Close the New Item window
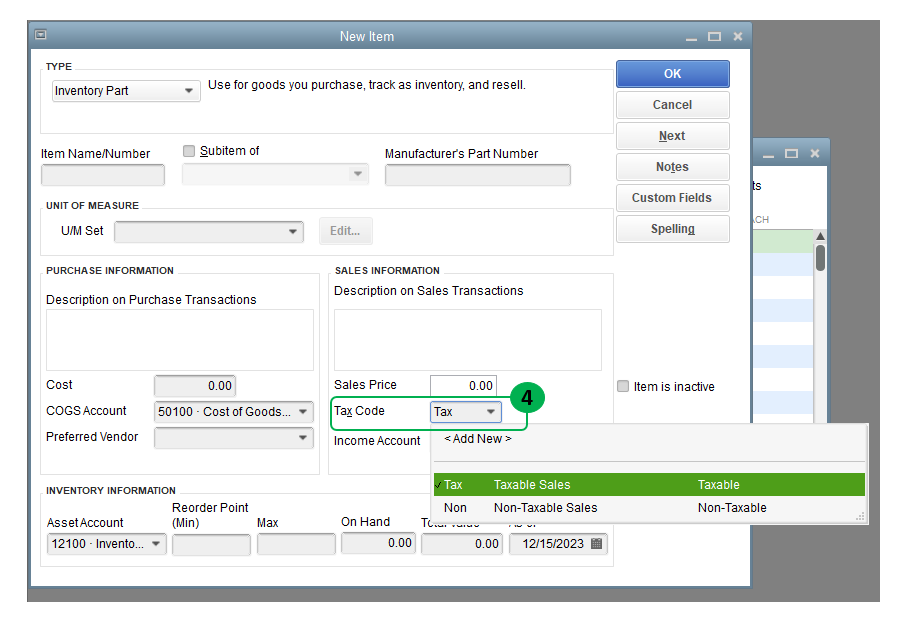Screen dimensions: 907x630 click(x=738, y=36)
